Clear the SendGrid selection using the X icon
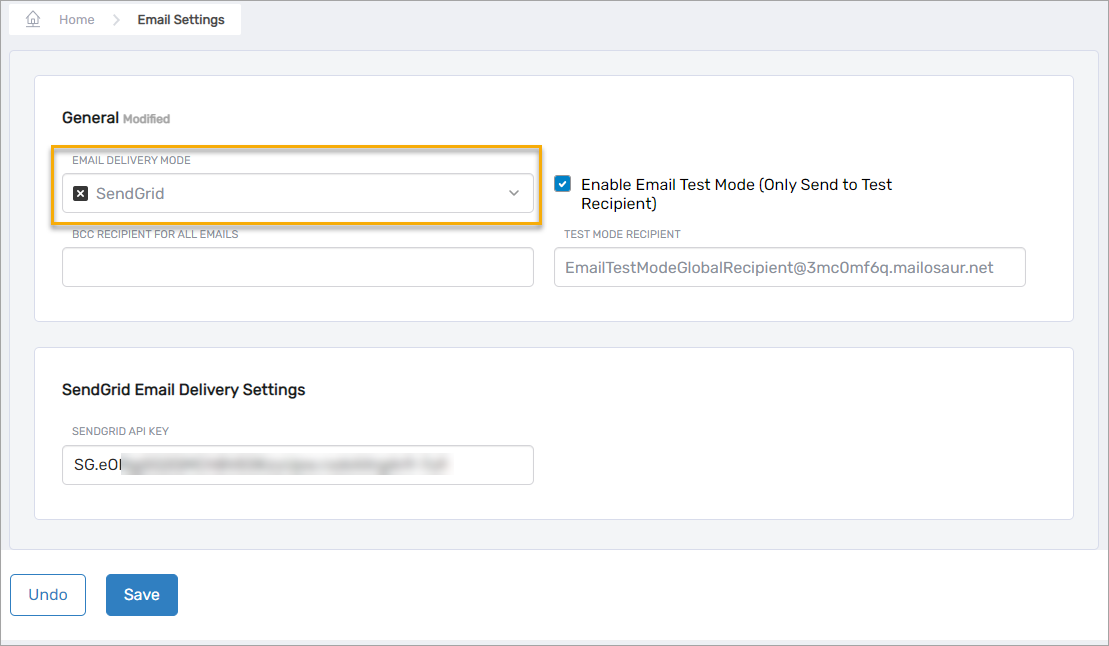This screenshot has width=1109, height=646. (80, 193)
